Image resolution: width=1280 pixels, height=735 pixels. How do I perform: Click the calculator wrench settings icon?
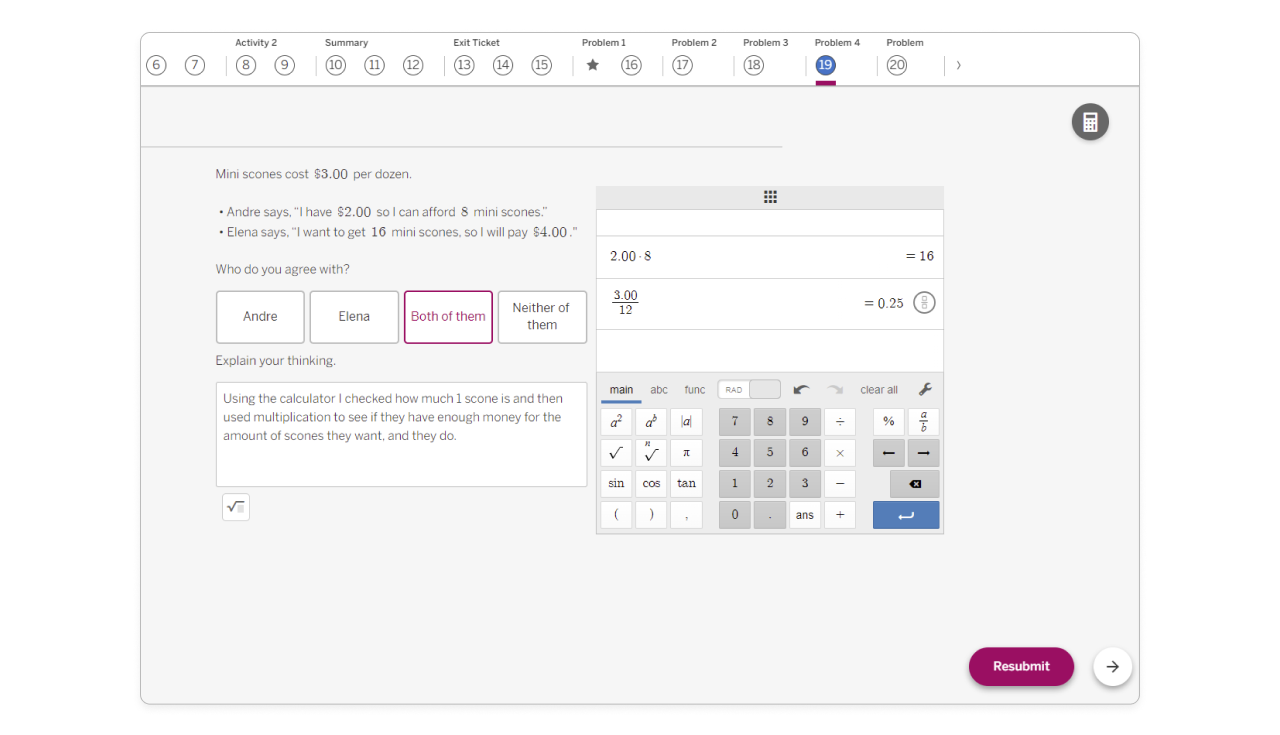tap(925, 389)
